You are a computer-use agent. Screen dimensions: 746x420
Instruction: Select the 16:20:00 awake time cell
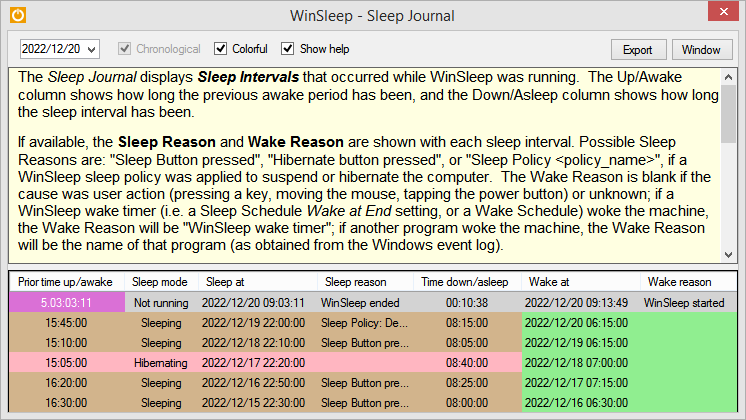tap(67, 382)
